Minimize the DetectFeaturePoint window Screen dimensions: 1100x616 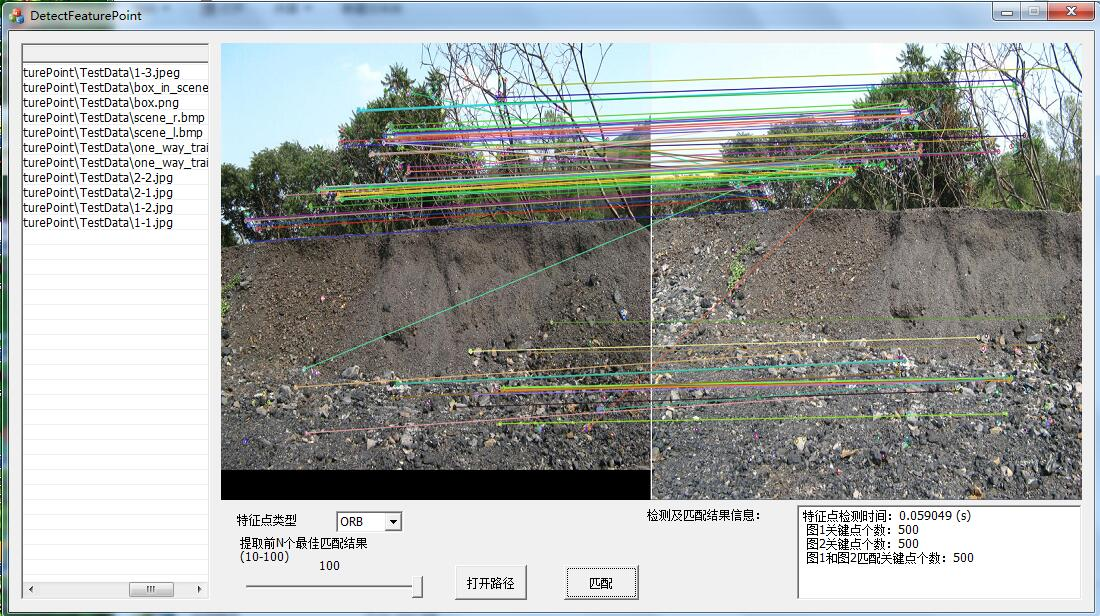[x=1009, y=13]
